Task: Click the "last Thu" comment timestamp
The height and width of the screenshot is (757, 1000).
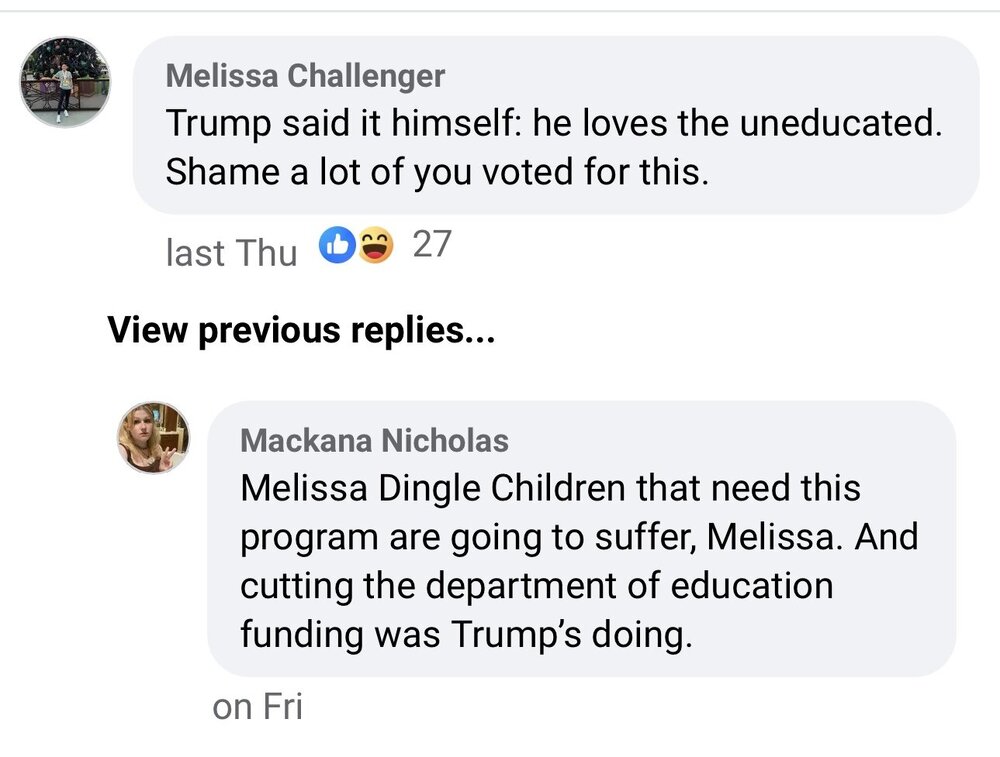Action: click(231, 252)
